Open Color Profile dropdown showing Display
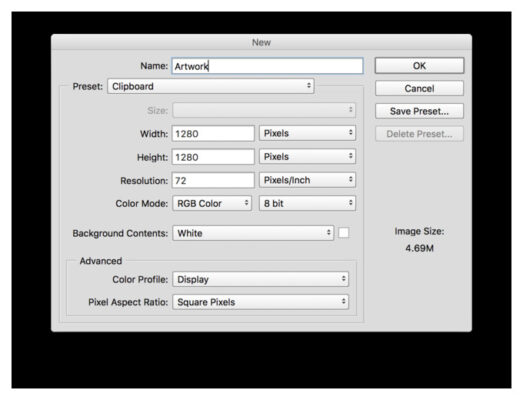 (260, 279)
